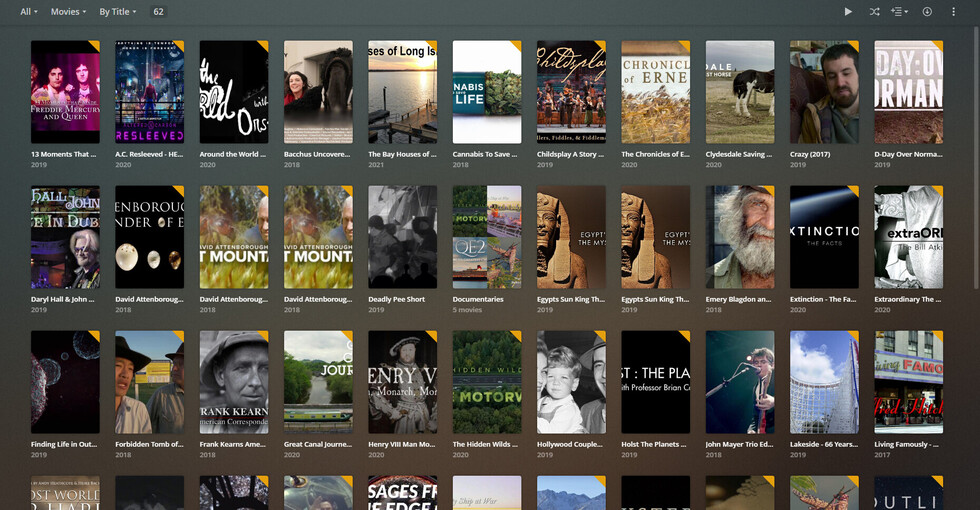Click the 2021 year under Bay Houses
This screenshot has height=510, width=980.
pos(376,165)
